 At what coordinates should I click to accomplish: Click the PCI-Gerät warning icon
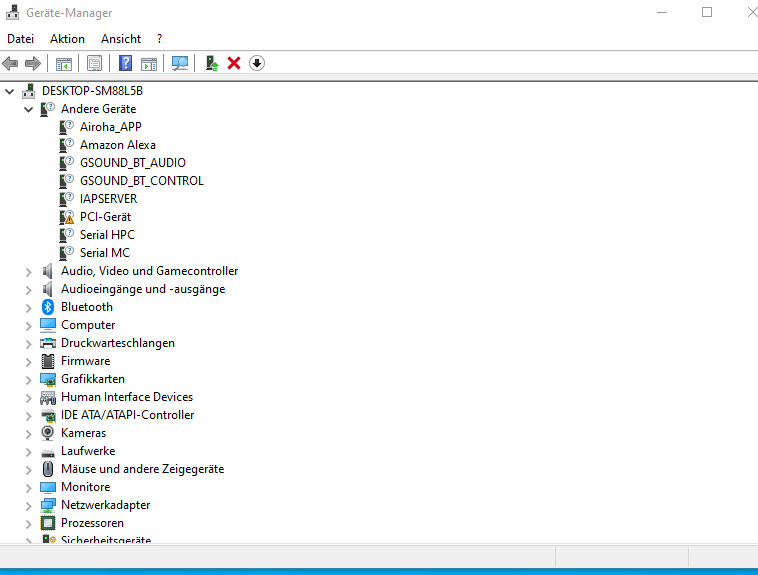coord(66,217)
